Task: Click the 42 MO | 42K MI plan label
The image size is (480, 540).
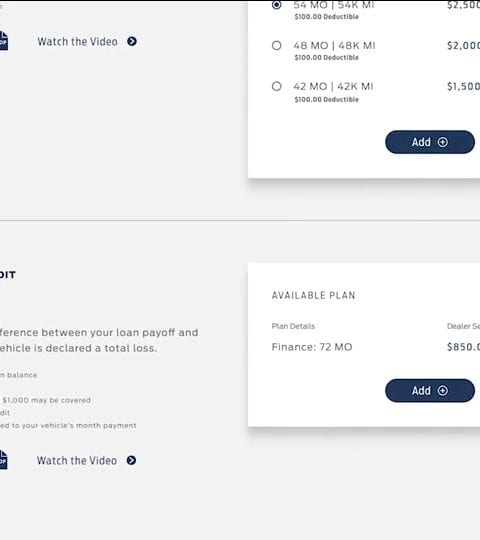Action: [x=333, y=86]
